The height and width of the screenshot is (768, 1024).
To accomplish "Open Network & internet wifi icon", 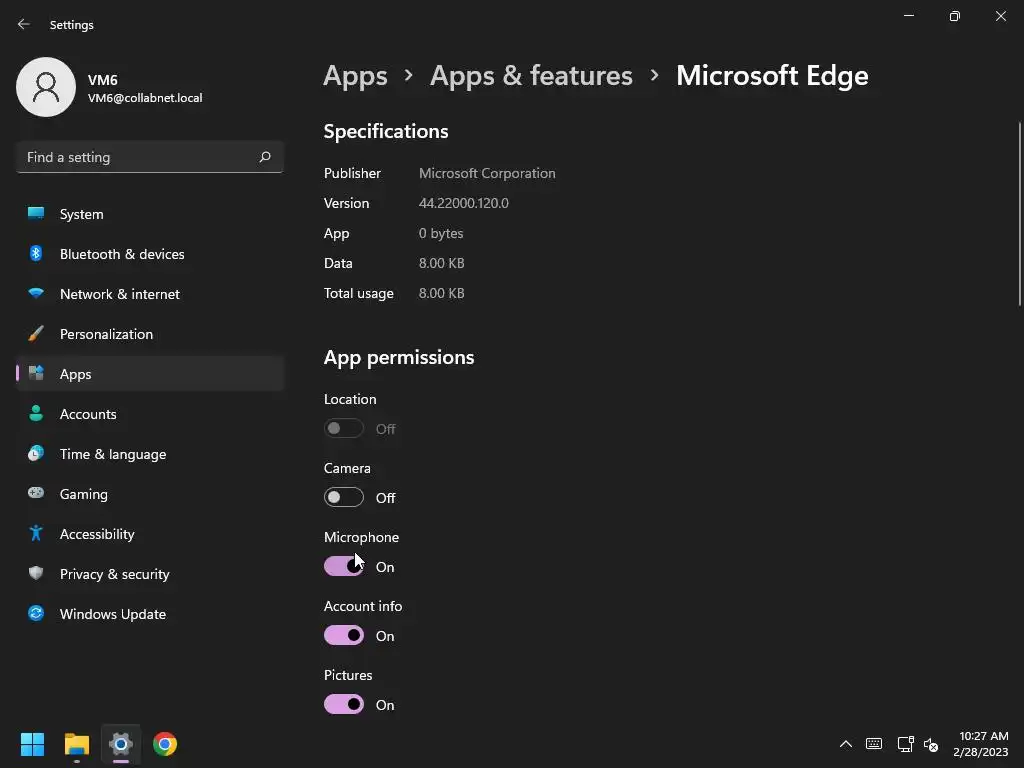I will [36, 294].
